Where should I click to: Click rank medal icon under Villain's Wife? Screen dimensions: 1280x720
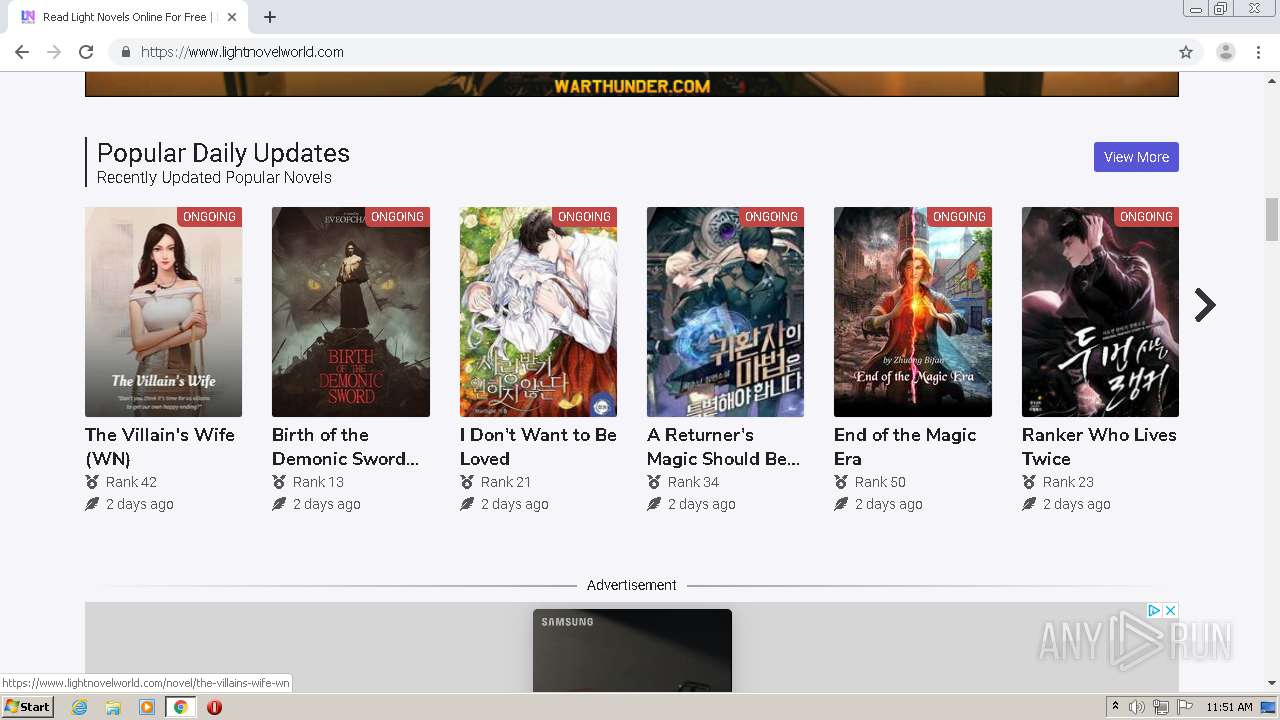point(92,482)
